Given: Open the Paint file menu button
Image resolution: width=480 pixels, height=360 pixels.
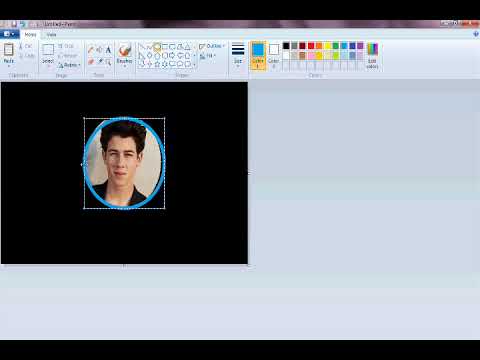Looking at the screenshot, I should (9, 34).
